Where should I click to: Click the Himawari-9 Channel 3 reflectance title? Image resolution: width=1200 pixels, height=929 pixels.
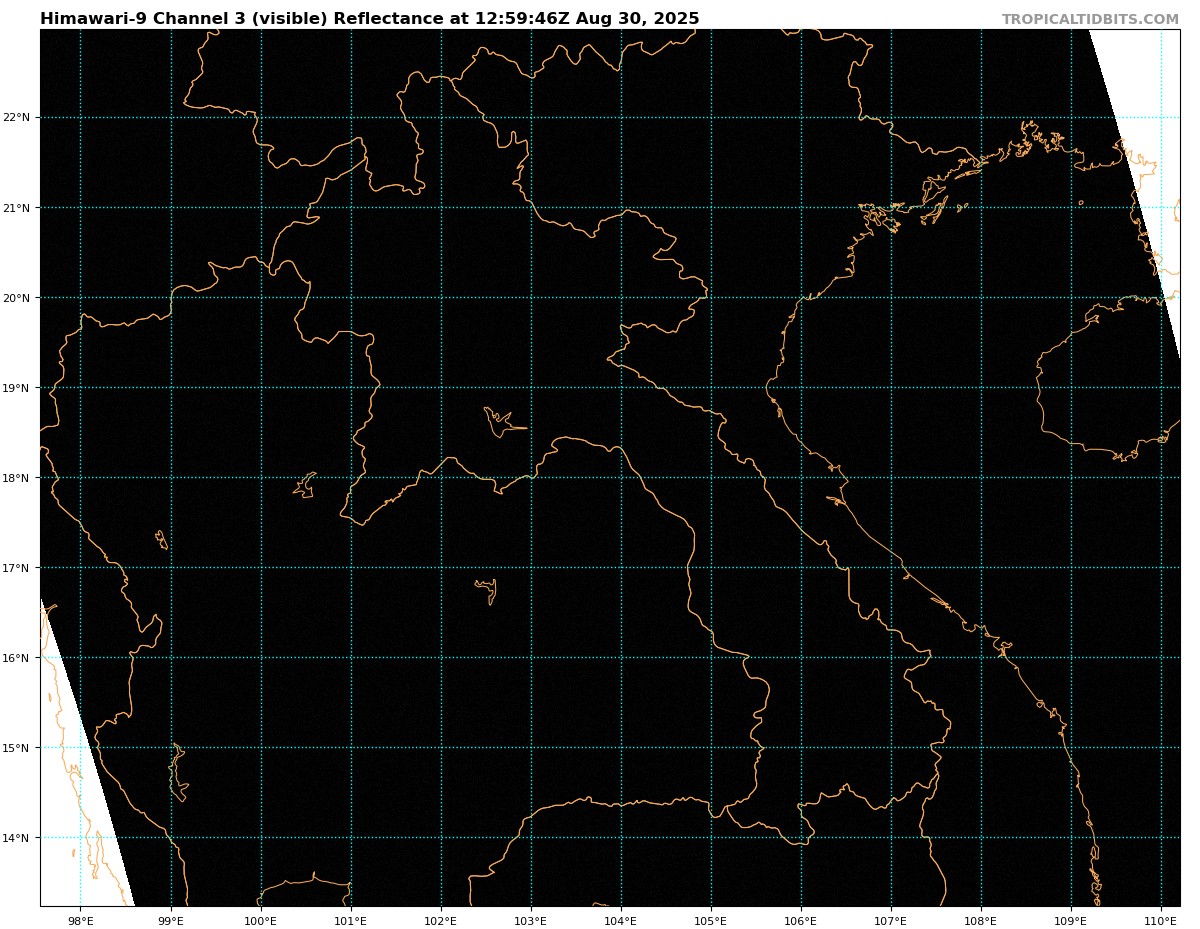[370, 19]
